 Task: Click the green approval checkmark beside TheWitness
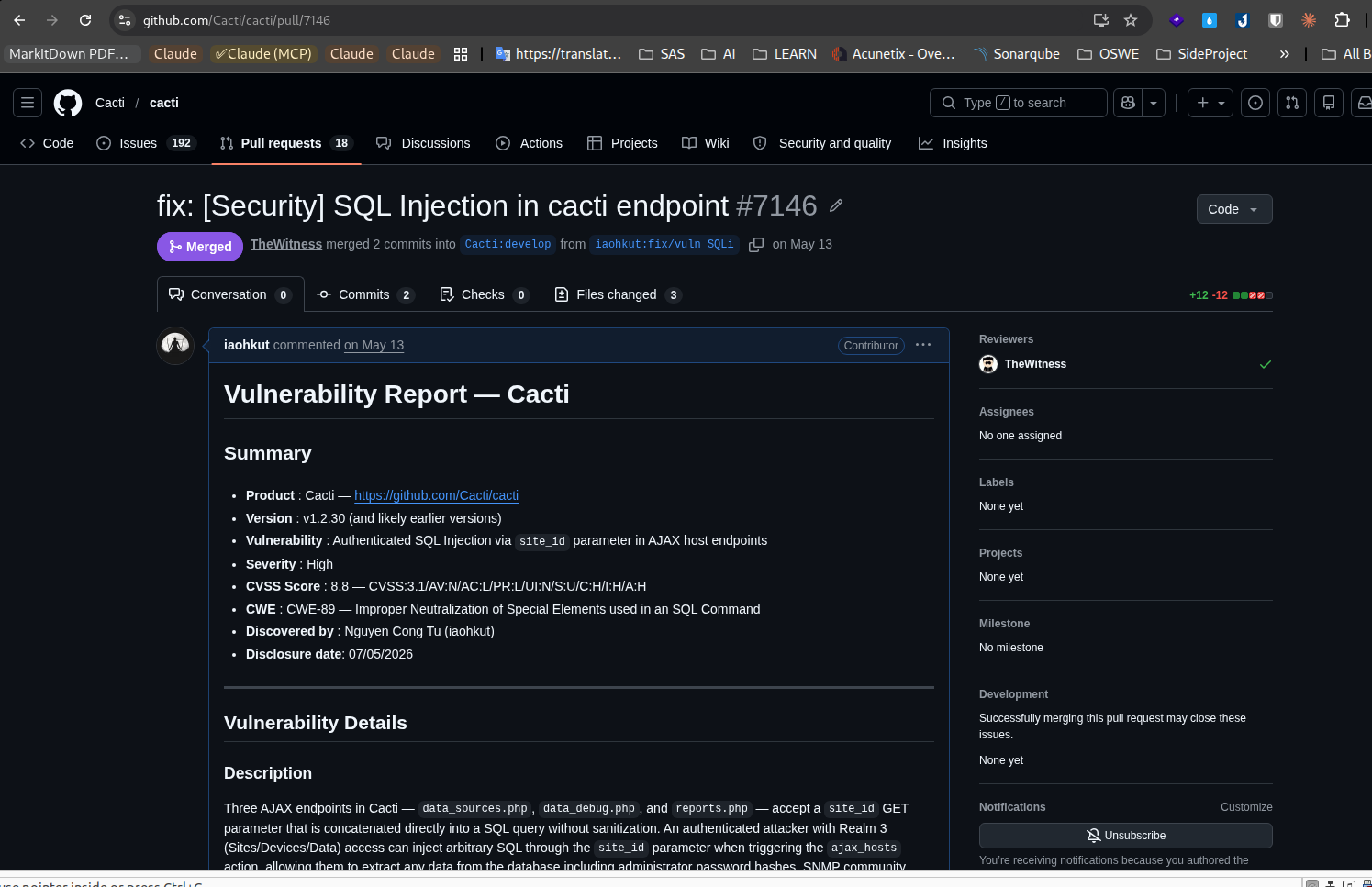[1266, 364]
